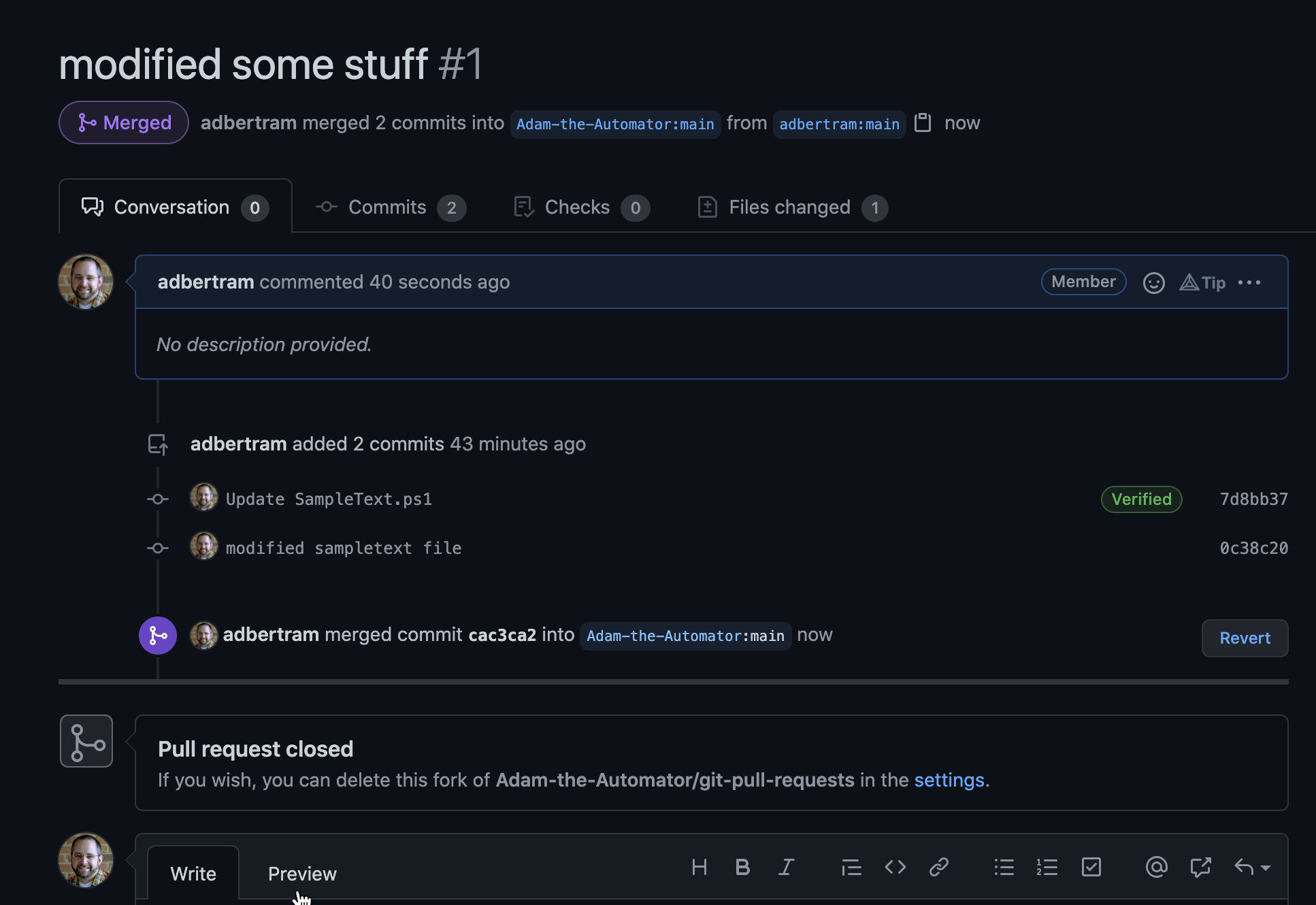Click the commit hash 7d8bb37 link
The image size is (1316, 905).
1253,498
